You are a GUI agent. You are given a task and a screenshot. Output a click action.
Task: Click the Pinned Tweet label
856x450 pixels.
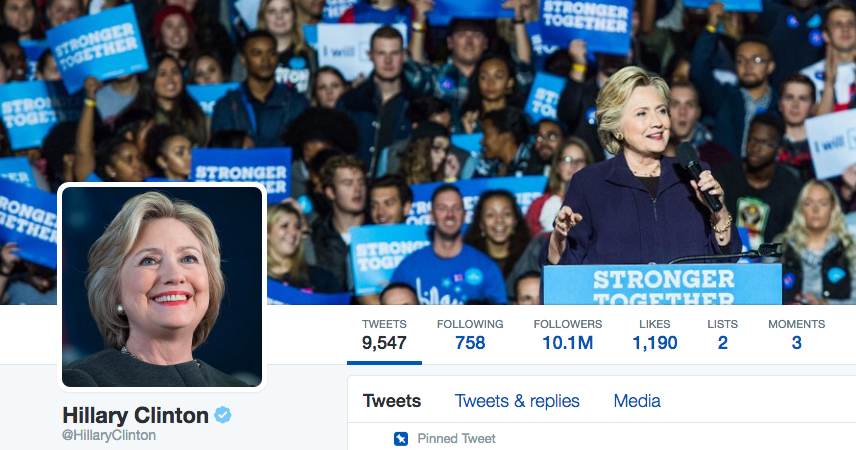[x=456, y=439]
